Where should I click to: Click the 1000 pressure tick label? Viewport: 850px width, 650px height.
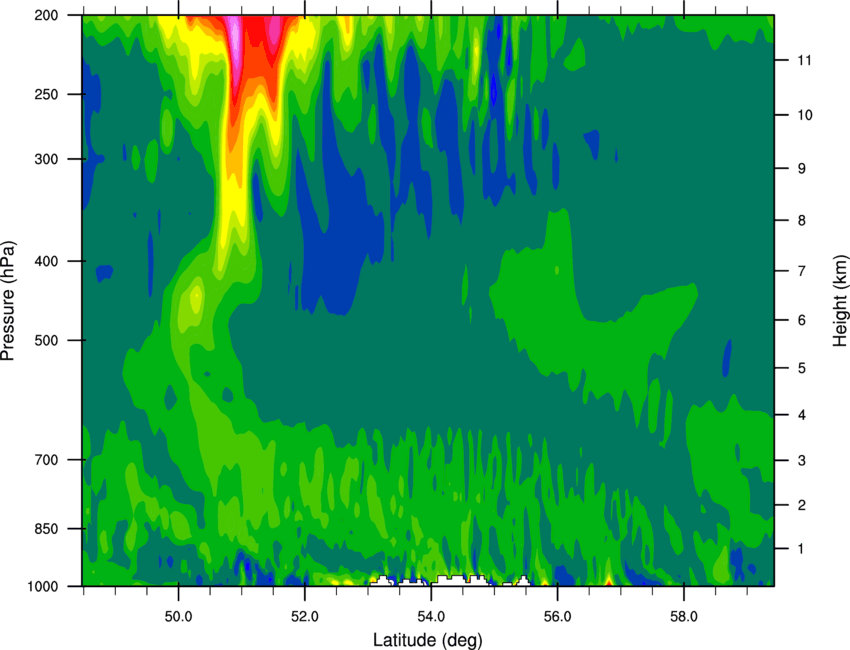click(x=42, y=587)
